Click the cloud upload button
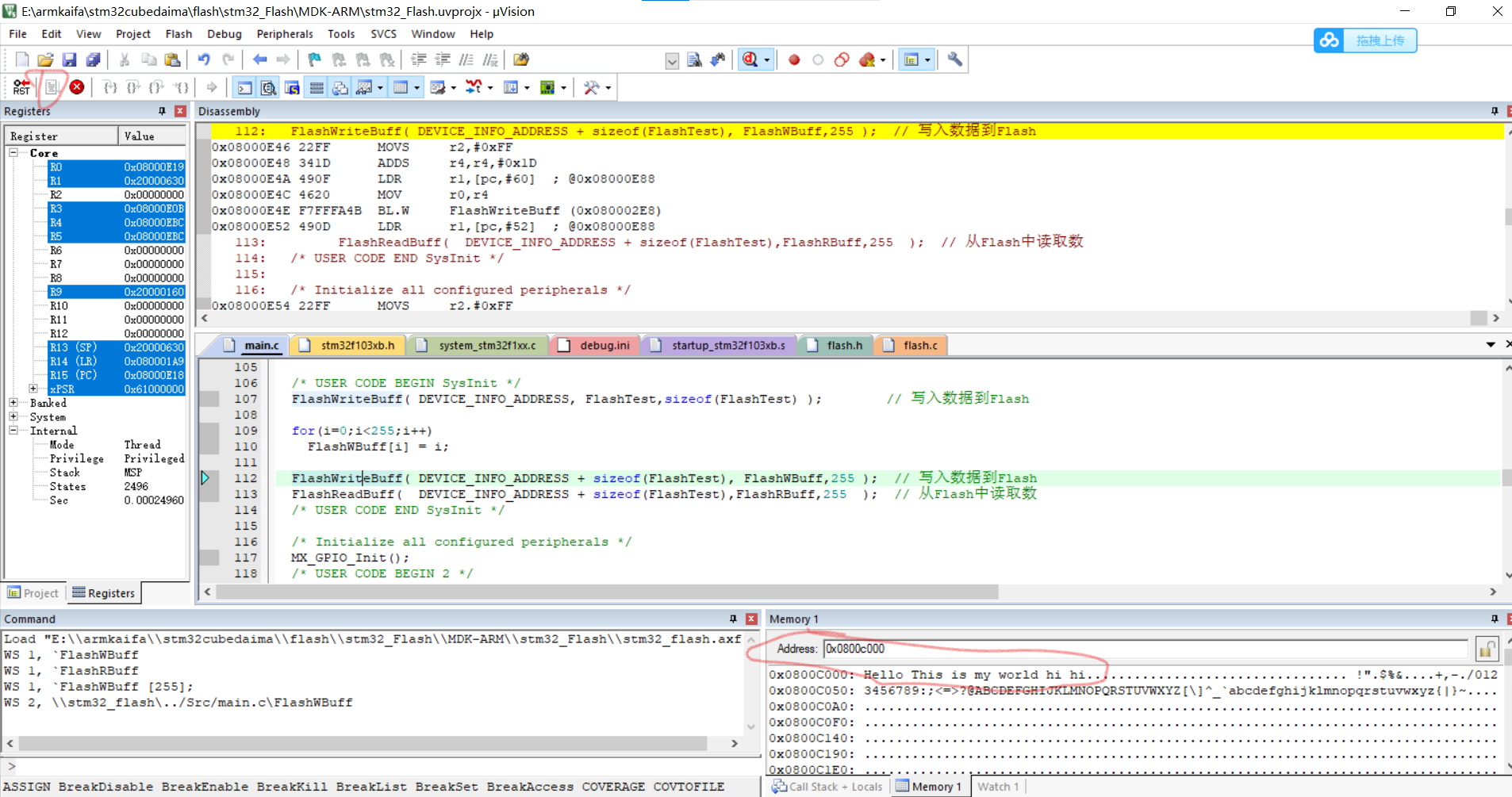 pyautogui.click(x=1365, y=40)
